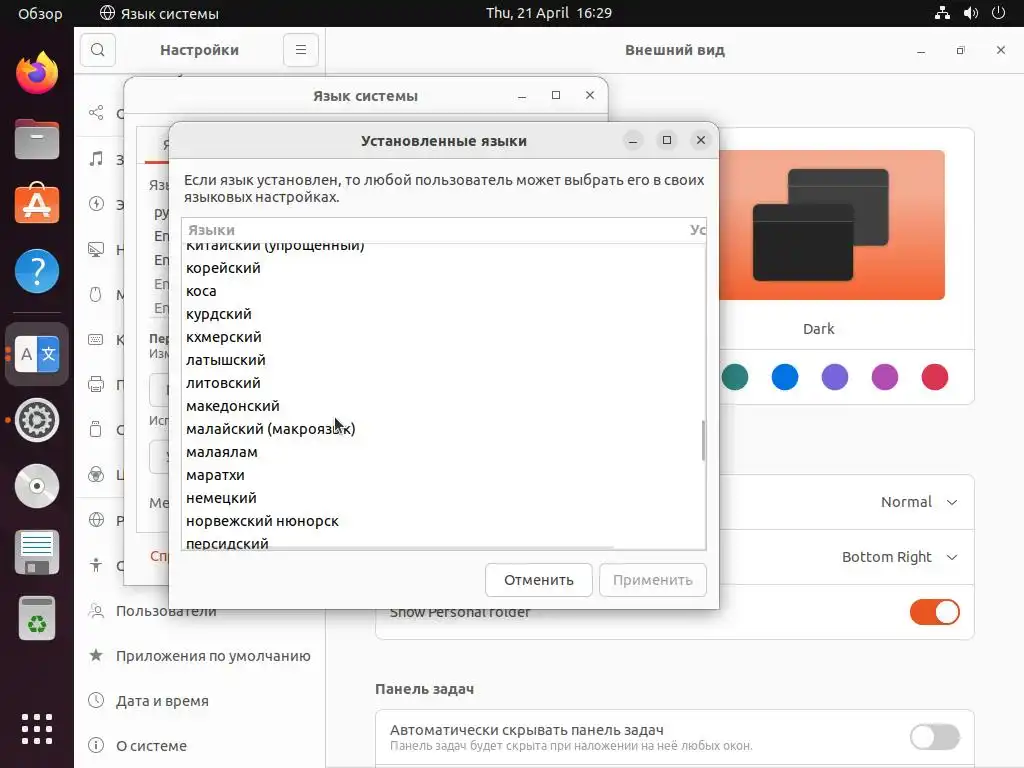Viewport: 1024px width, 768px height.
Task: Maximize the Установленные языки dialog
Action: 667,140
